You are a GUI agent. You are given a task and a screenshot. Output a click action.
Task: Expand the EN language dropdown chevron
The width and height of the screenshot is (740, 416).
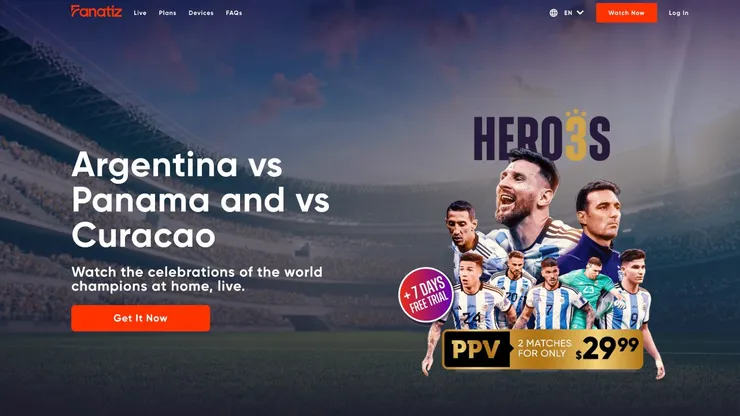(580, 13)
